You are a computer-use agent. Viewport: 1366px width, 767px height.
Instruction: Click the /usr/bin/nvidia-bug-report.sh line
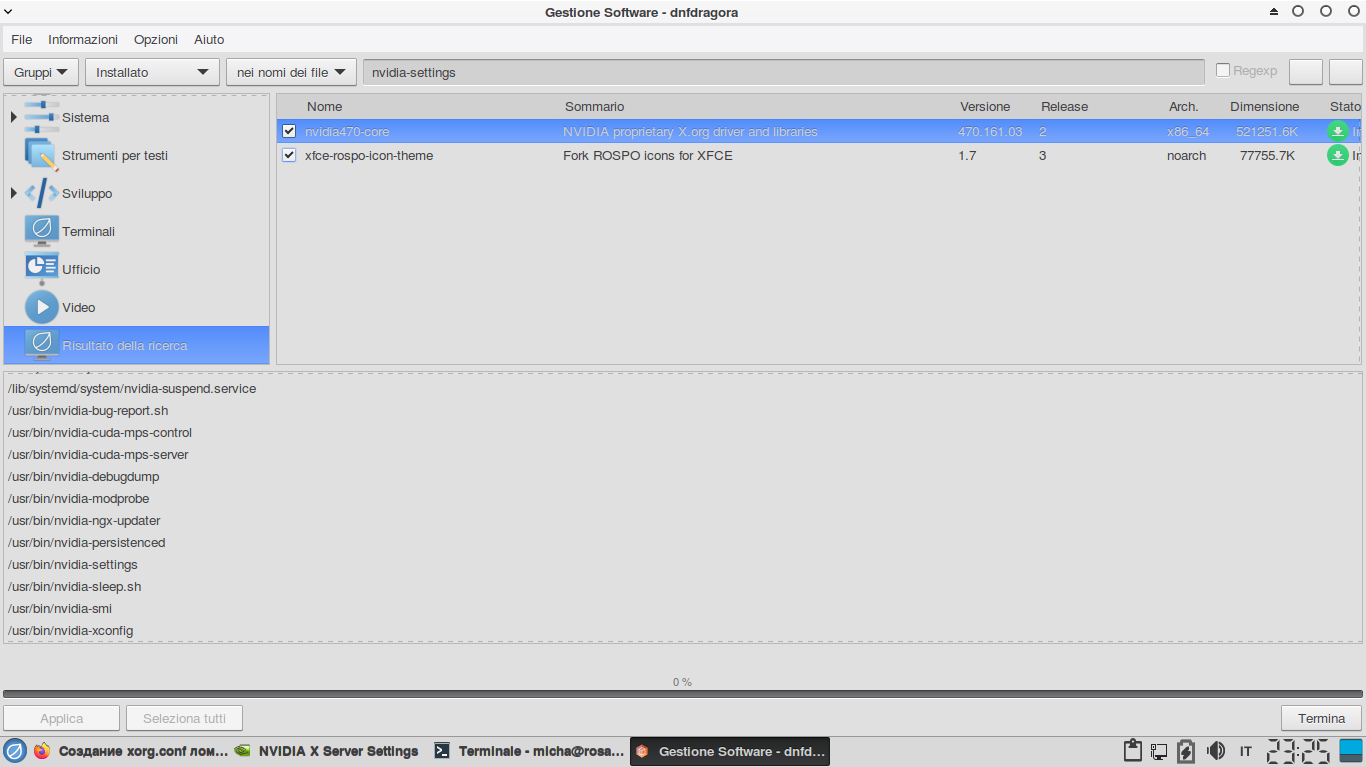coord(88,410)
